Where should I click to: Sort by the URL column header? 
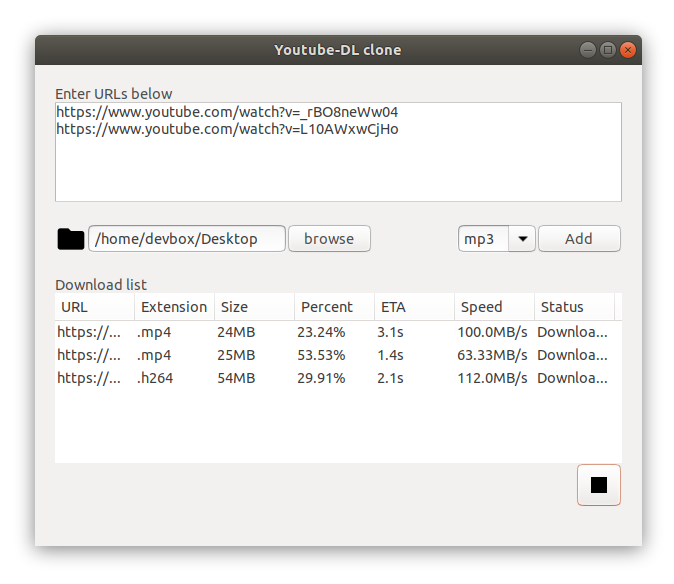click(x=95, y=307)
